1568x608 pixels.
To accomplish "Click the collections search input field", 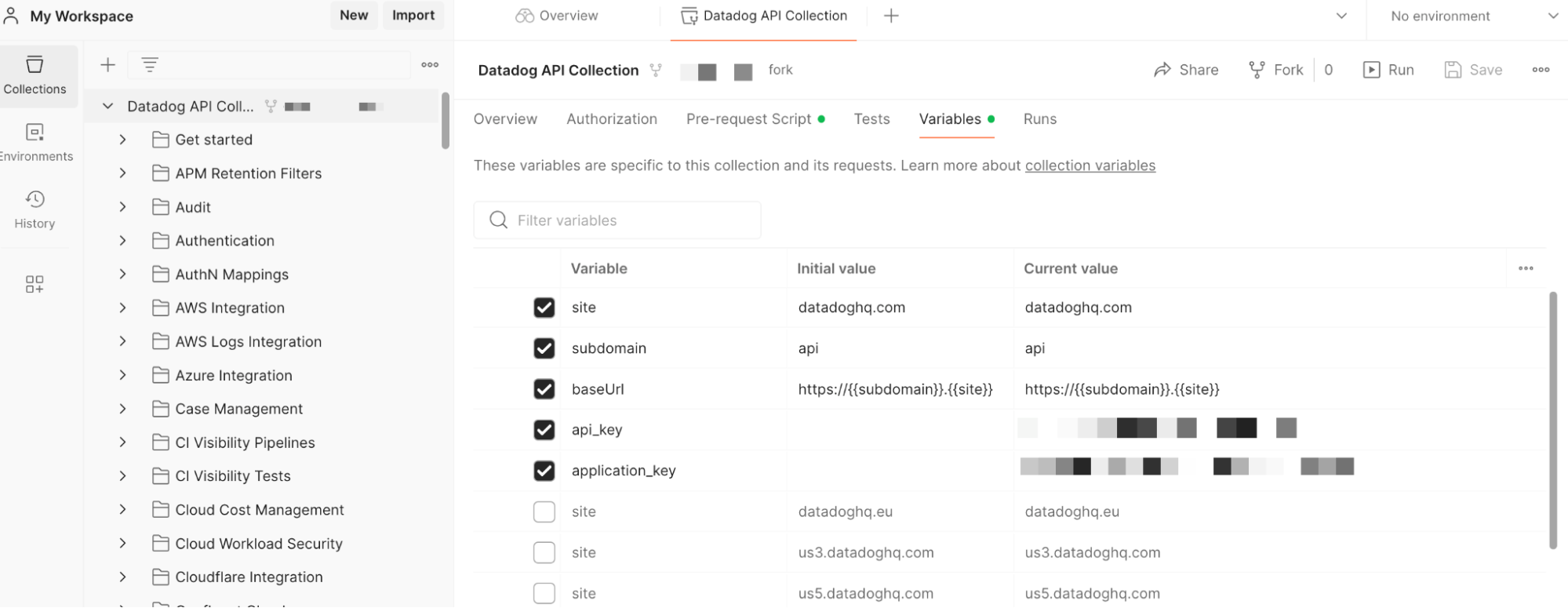I will (x=269, y=65).
